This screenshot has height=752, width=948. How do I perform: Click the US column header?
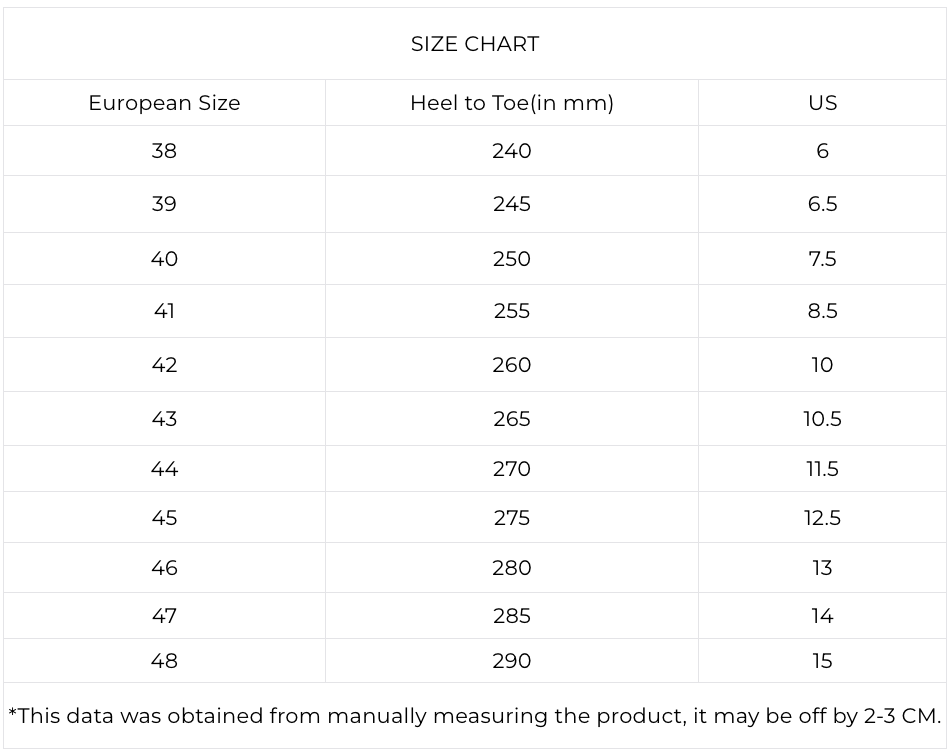[822, 103]
